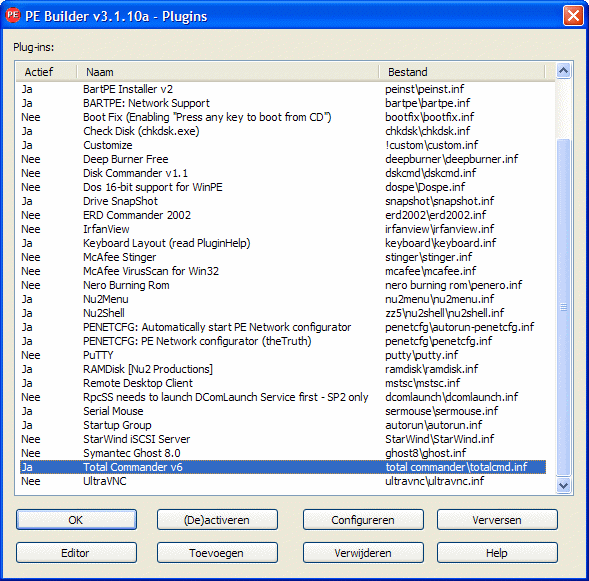Viewport: 589px width, 581px height.
Task: Select the UltraVNC plugin row
Action: pos(283,481)
